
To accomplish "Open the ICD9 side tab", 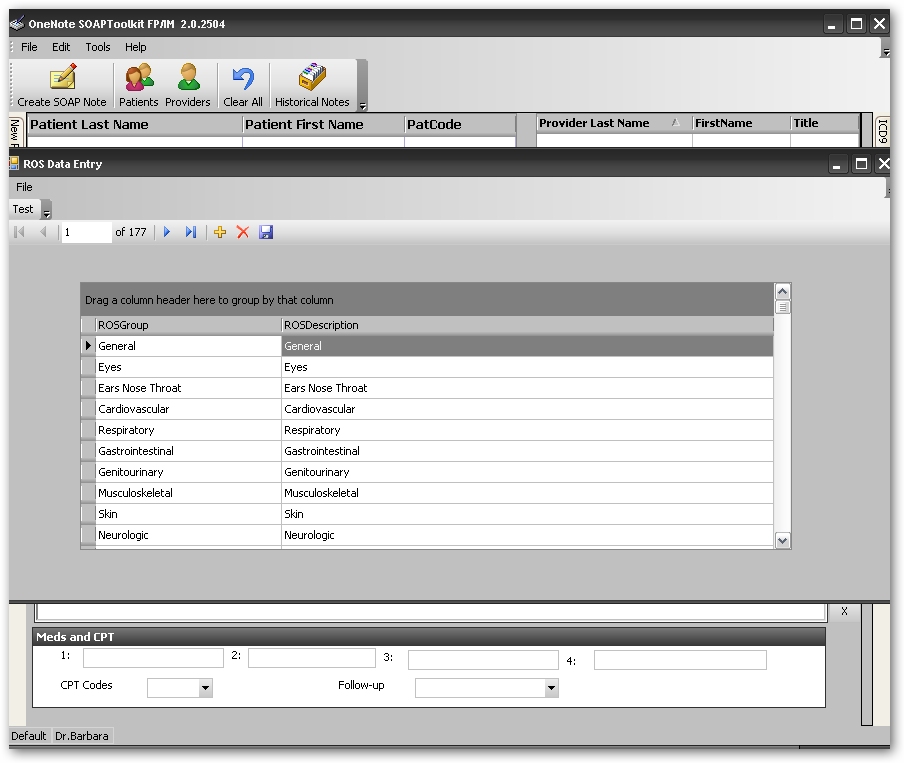I will pyautogui.click(x=882, y=131).
